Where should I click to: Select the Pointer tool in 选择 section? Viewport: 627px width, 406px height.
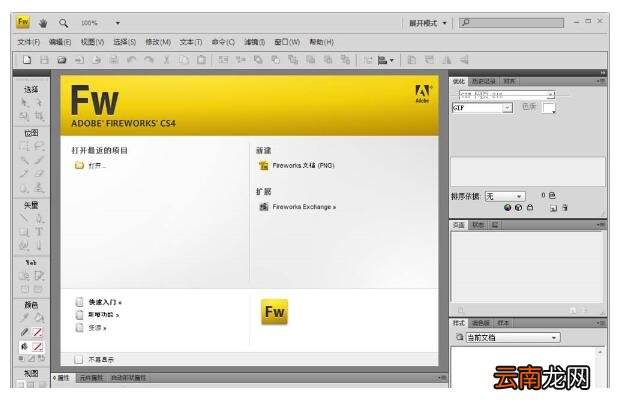[25, 103]
